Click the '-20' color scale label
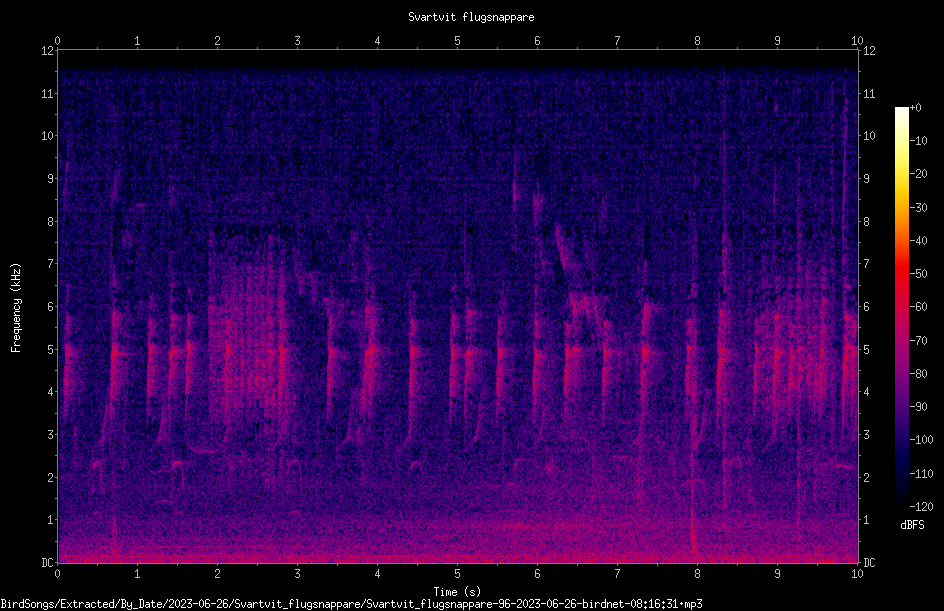 [918, 174]
